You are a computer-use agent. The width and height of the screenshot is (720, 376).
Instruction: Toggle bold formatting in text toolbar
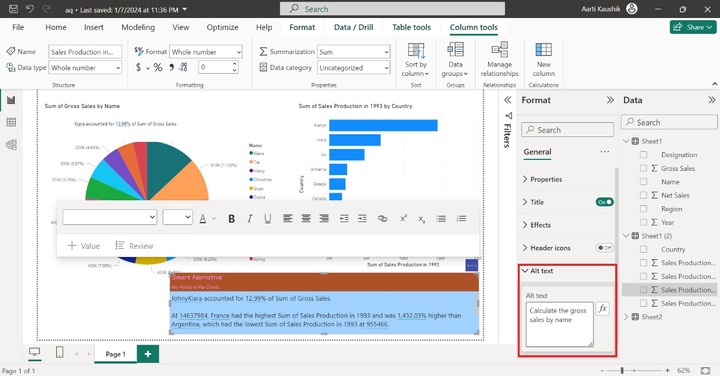coord(231,219)
